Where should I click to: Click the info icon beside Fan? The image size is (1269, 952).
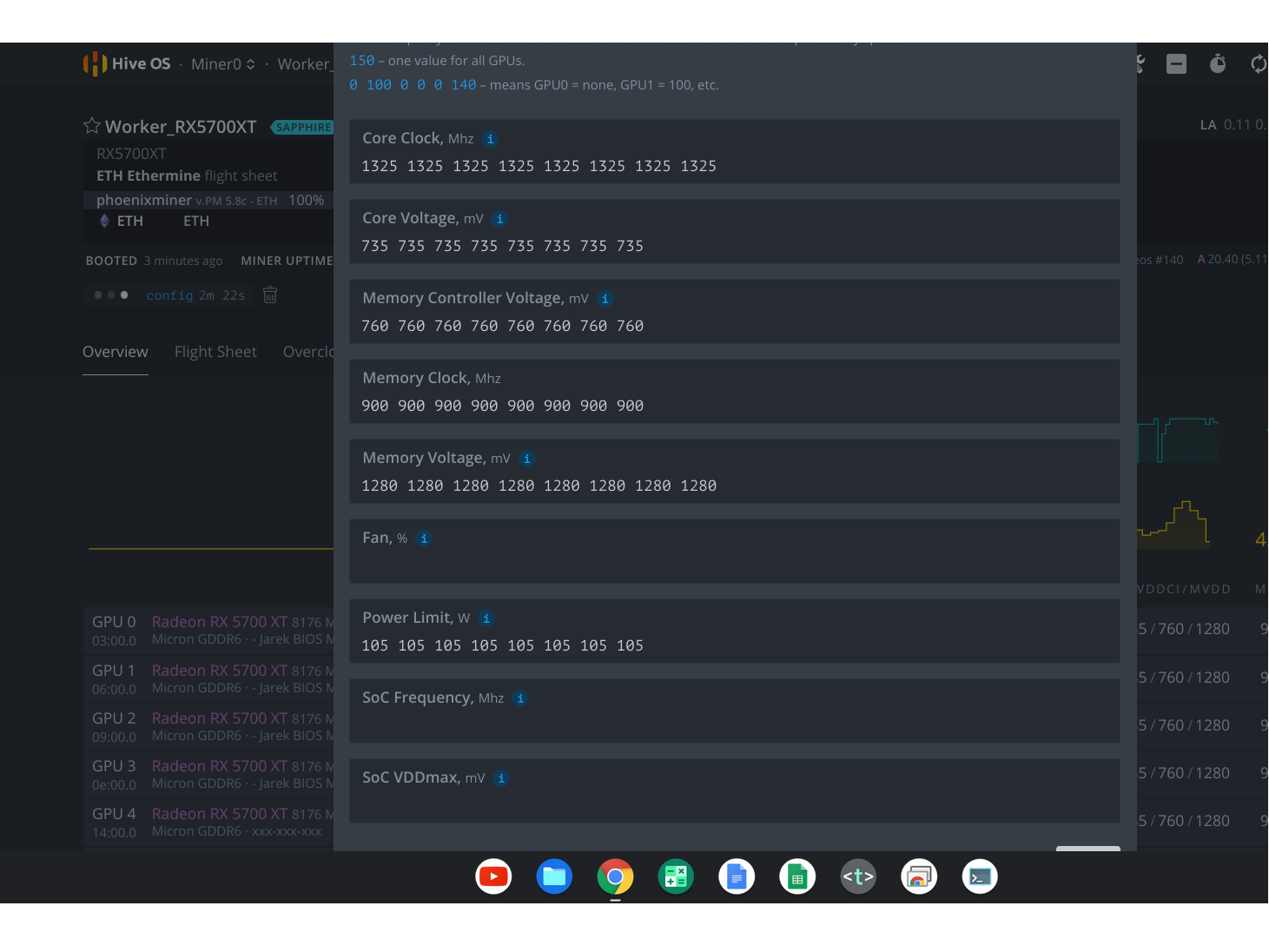(424, 539)
